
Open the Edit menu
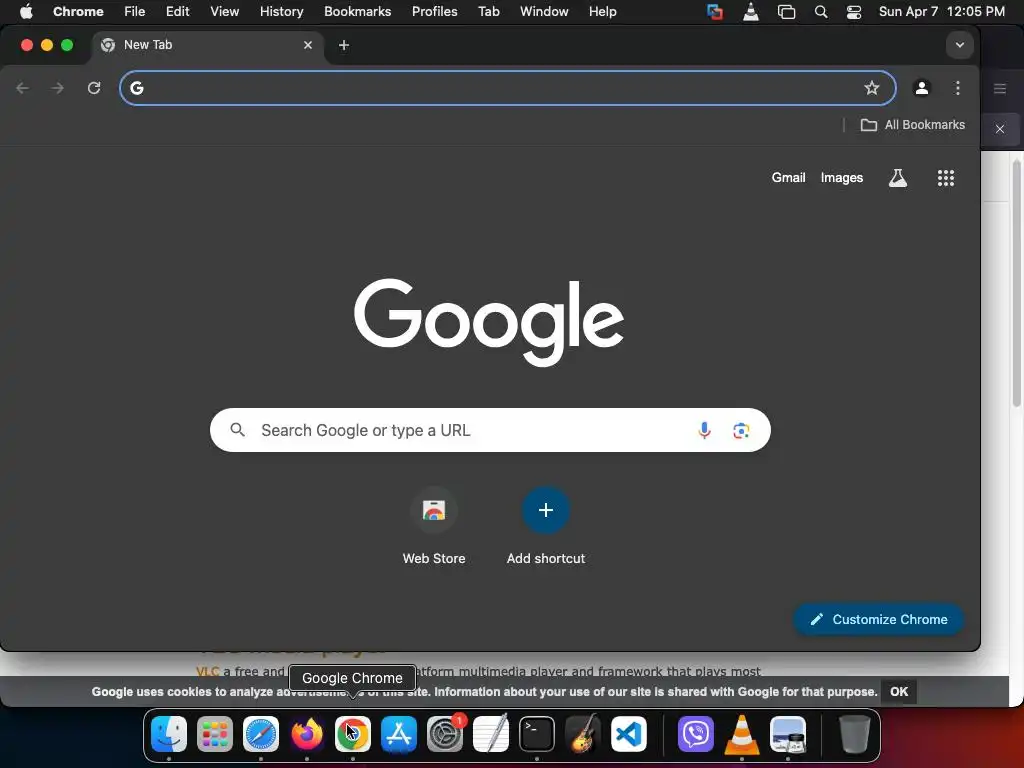pos(178,12)
